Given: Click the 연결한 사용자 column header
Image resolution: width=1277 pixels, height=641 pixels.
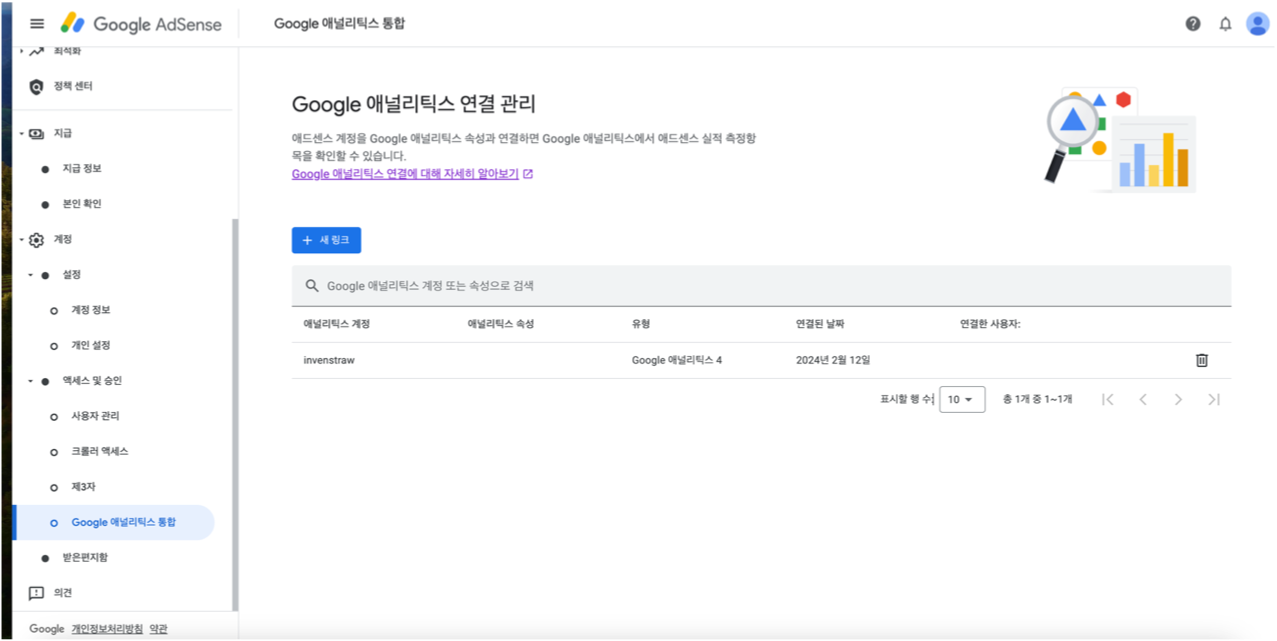Looking at the screenshot, I should pos(990,325).
